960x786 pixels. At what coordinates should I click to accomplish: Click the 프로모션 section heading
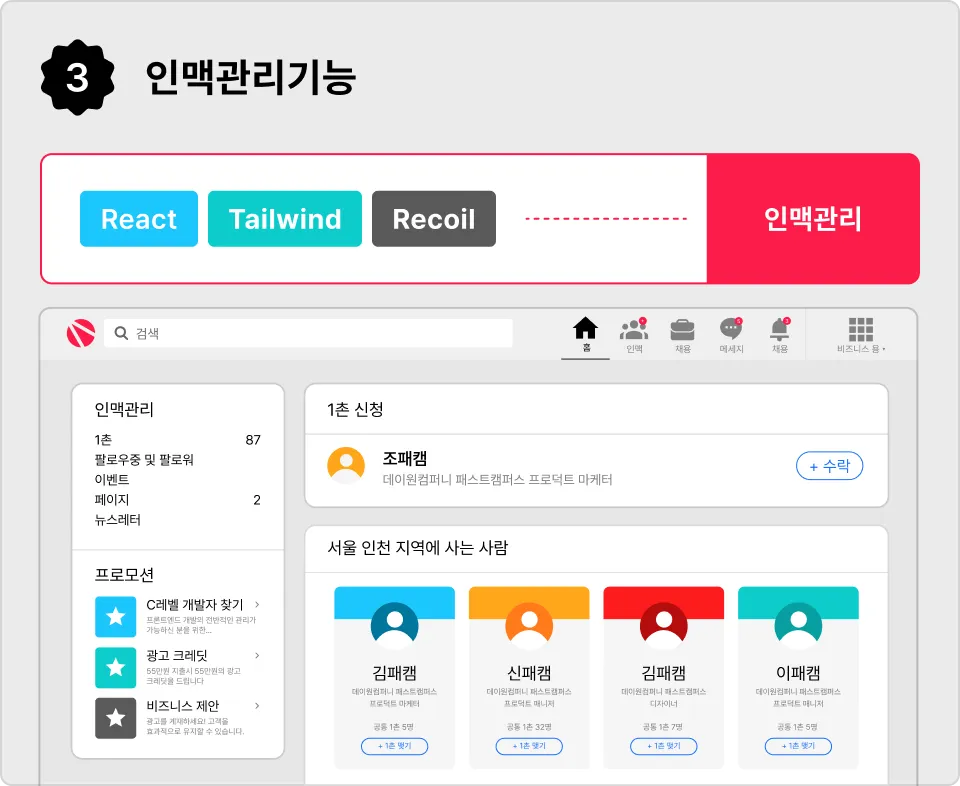[x=124, y=574]
